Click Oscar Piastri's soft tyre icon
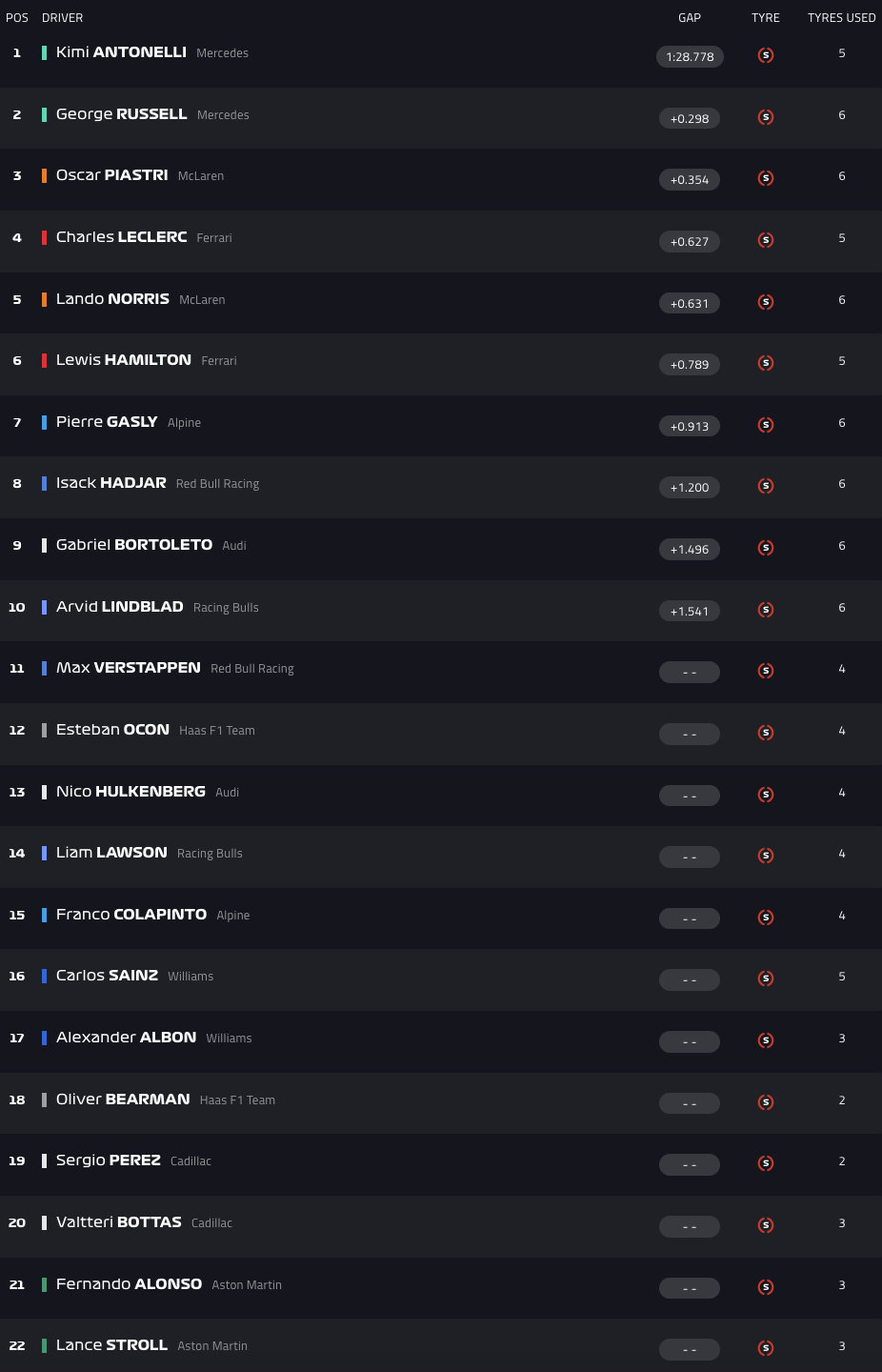 point(766,178)
